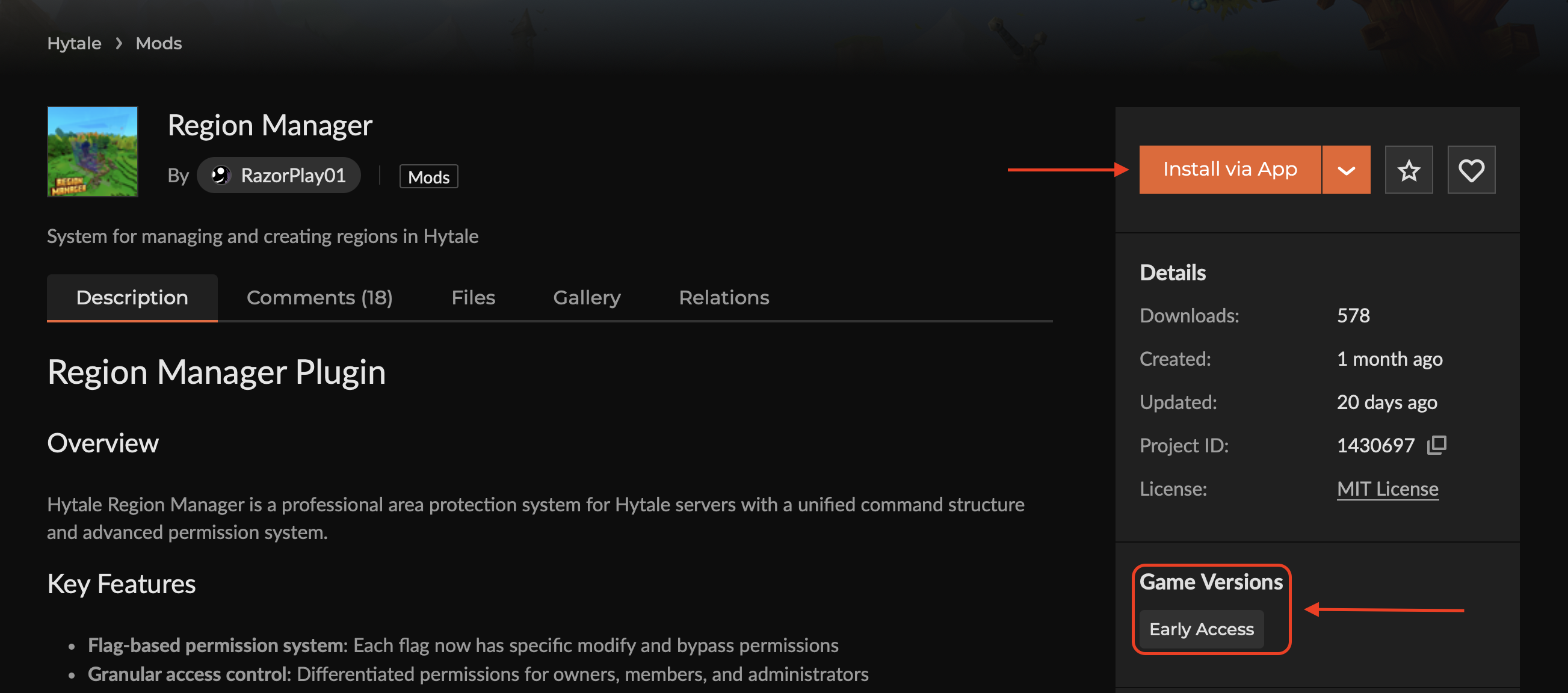1568x693 pixels.
Task: Click the RazorPlay01 author name
Action: coord(293,176)
